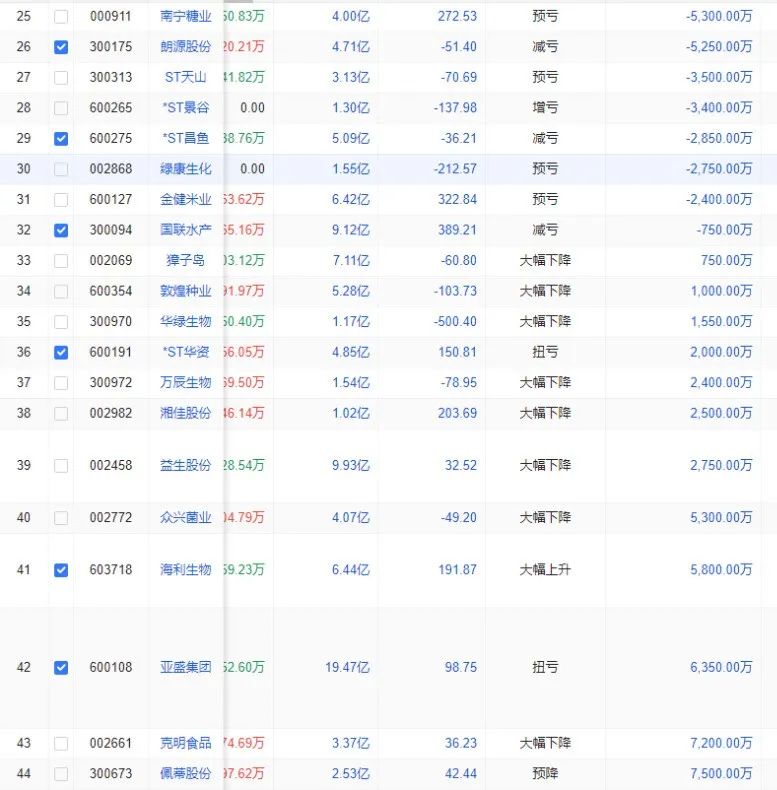The height and width of the screenshot is (790, 777).
Task: Click stock code 600191
Action: tap(111, 352)
